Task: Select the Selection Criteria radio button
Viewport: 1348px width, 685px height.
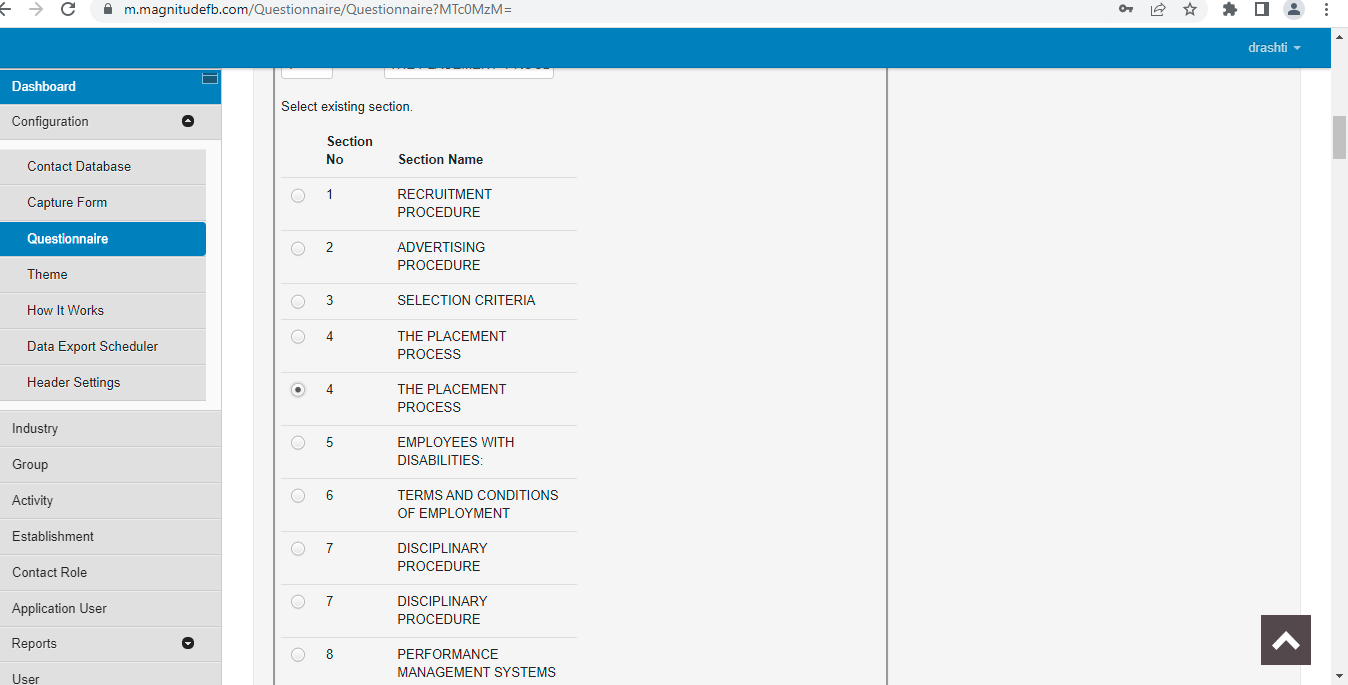Action: click(x=298, y=301)
